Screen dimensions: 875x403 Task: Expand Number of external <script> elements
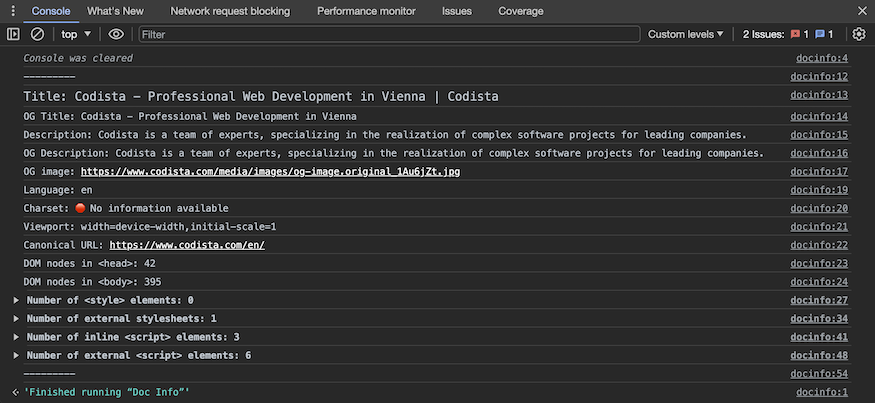pos(16,355)
